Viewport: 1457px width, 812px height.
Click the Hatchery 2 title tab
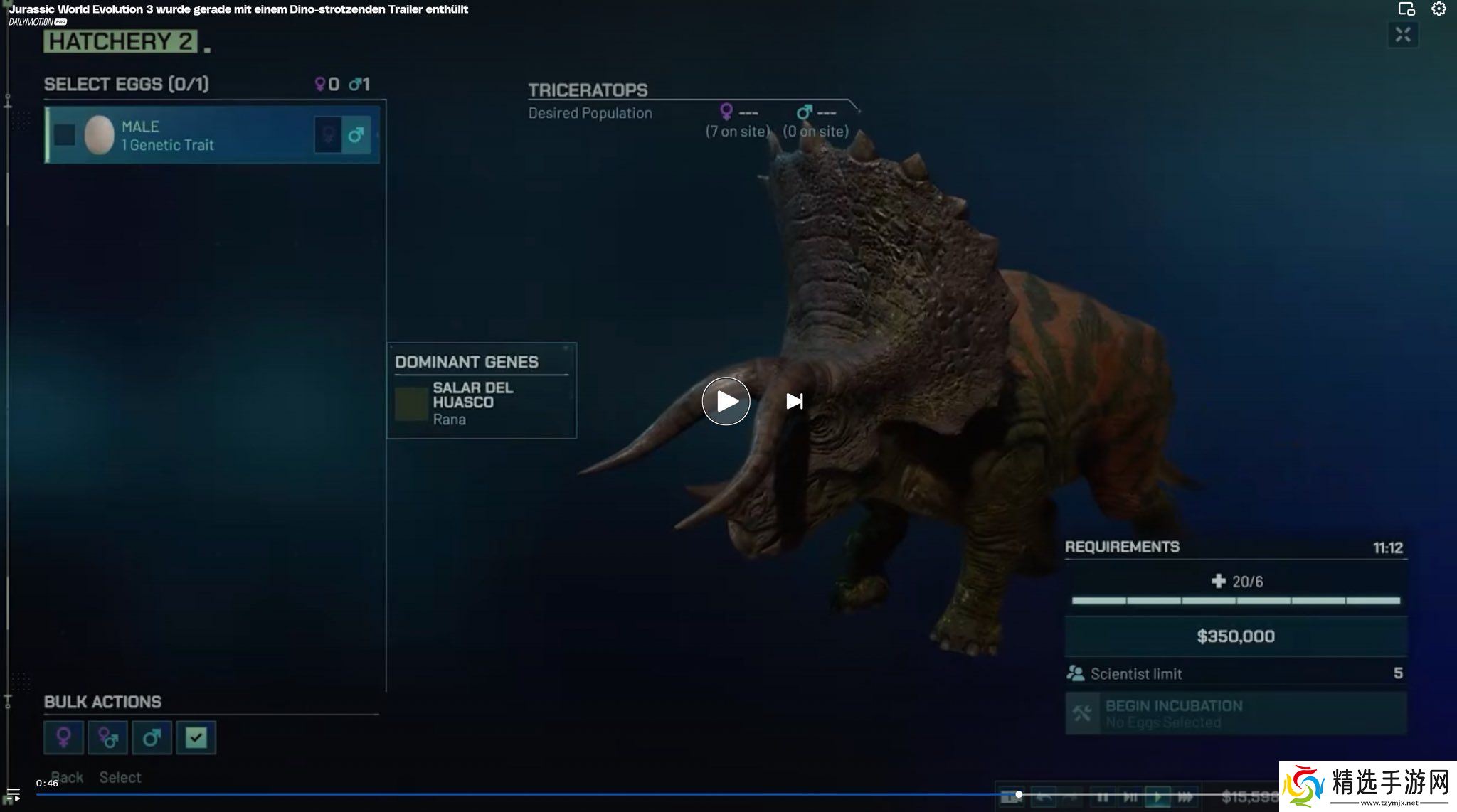tap(120, 41)
